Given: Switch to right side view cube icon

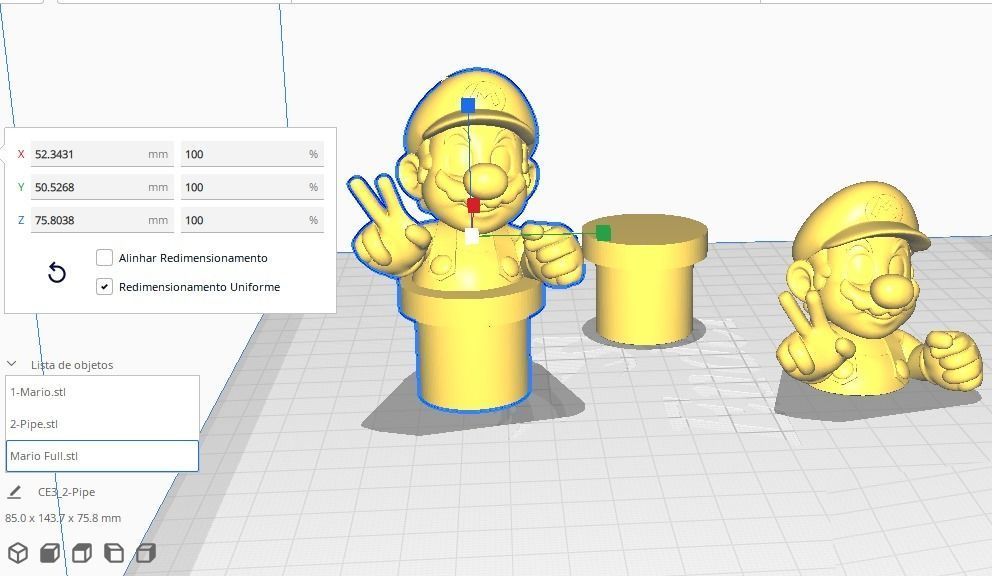Looking at the screenshot, I should point(146,553).
